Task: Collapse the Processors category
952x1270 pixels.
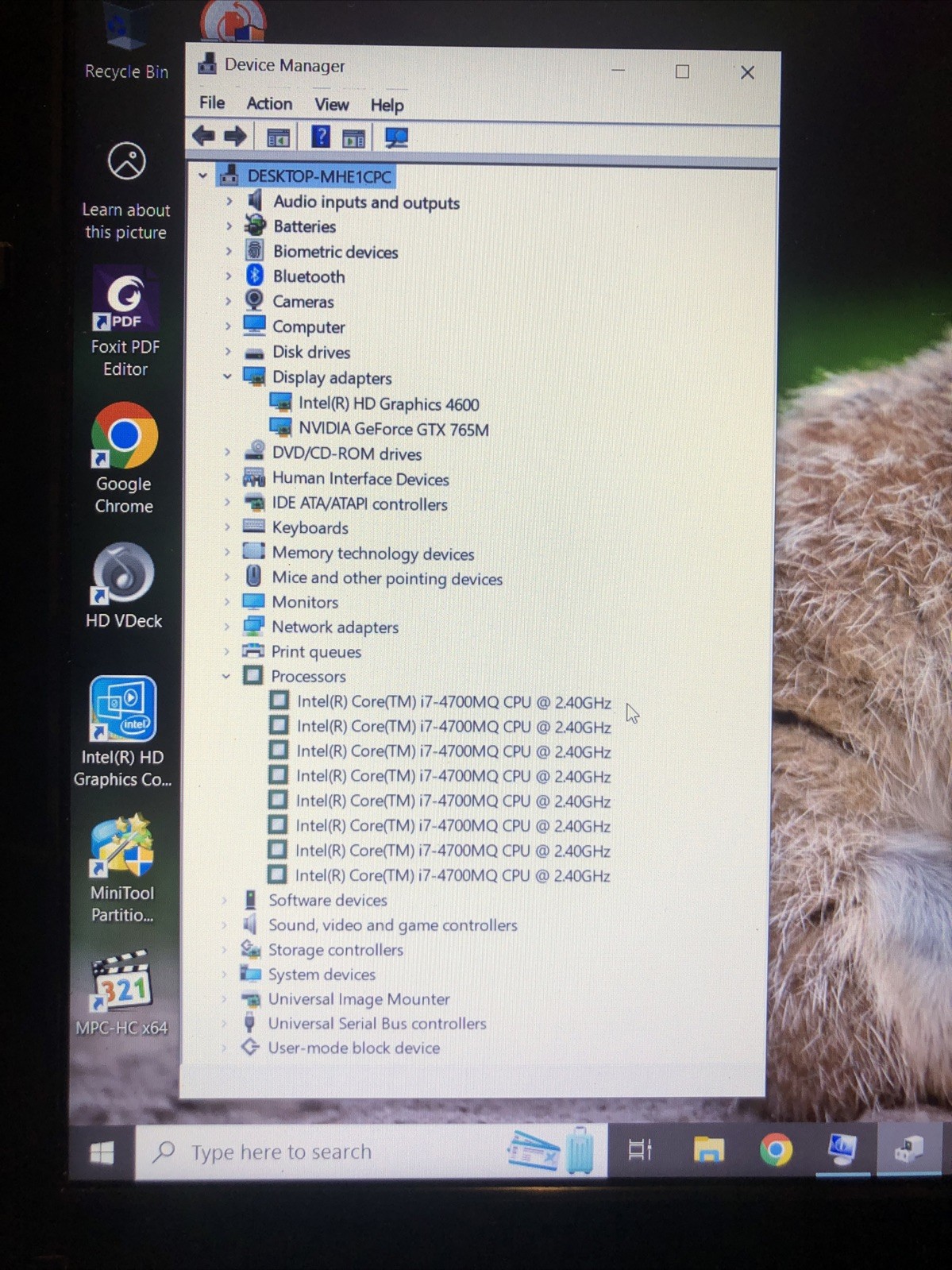Action: tap(225, 676)
